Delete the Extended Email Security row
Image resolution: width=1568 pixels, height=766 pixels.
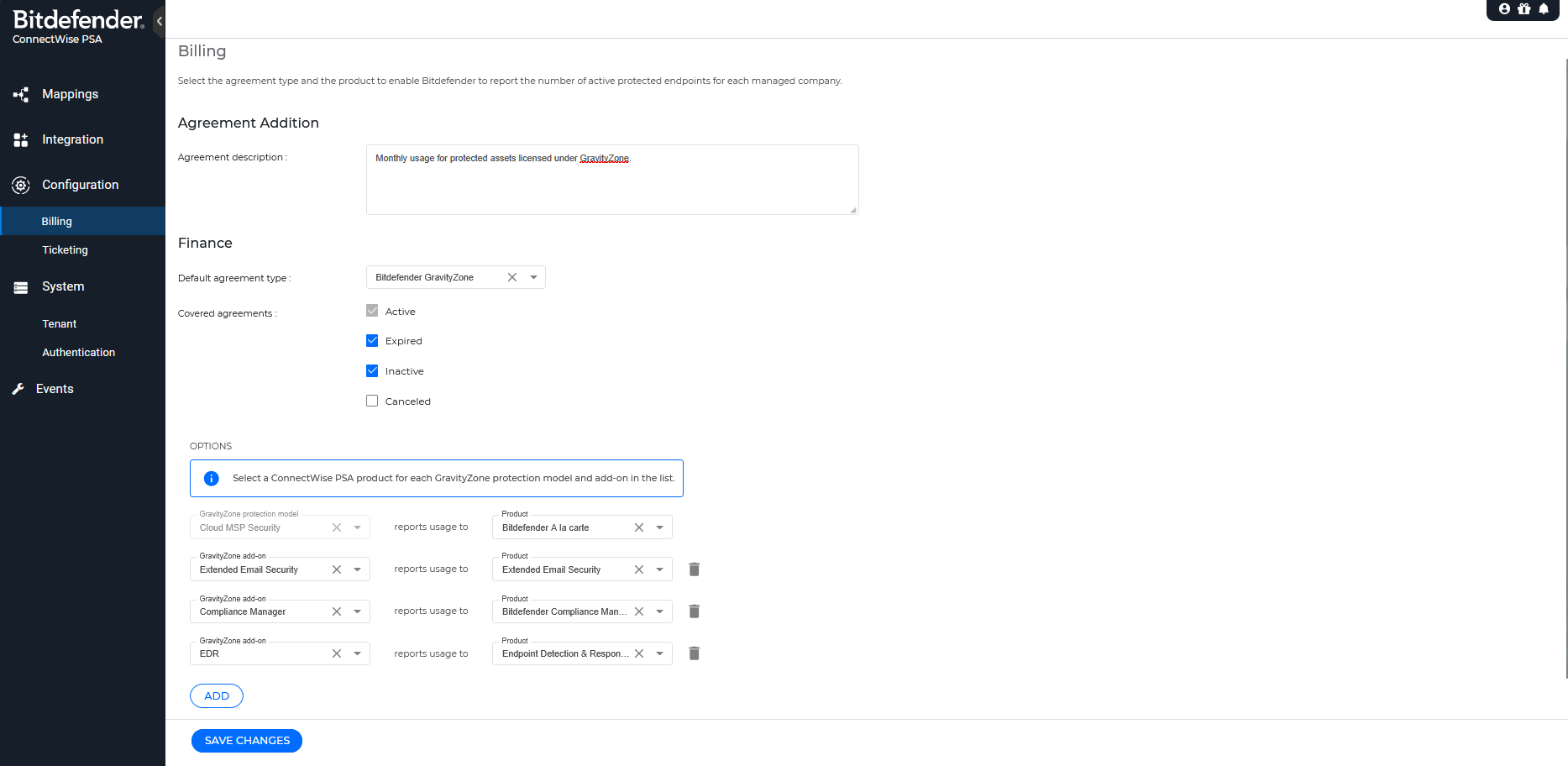tap(695, 569)
